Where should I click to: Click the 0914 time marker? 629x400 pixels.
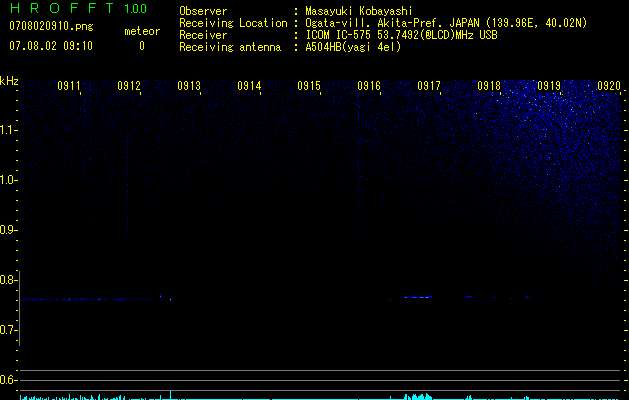pos(249,86)
